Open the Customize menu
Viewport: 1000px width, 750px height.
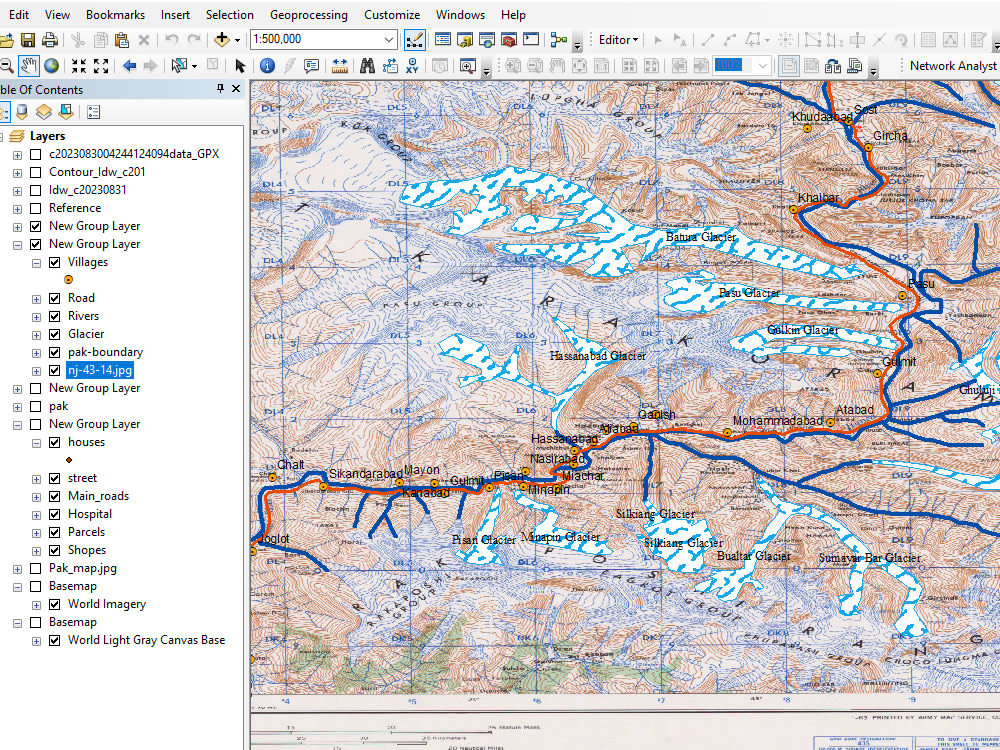tap(392, 14)
